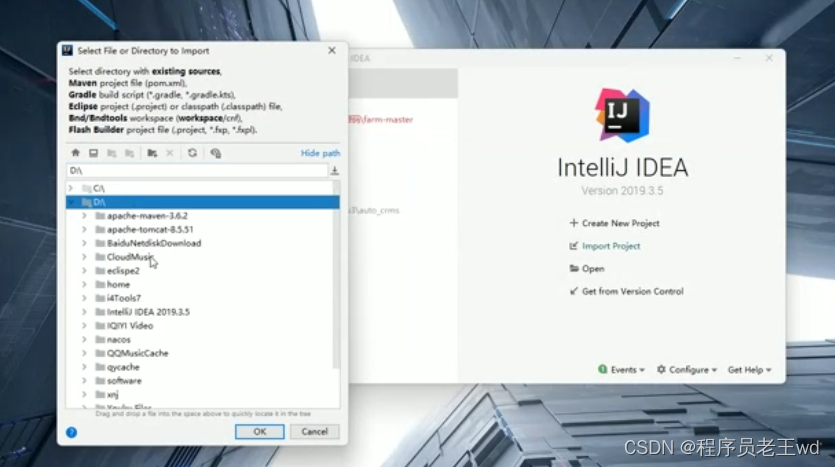Select the Project directory toolbar icon

(111, 153)
